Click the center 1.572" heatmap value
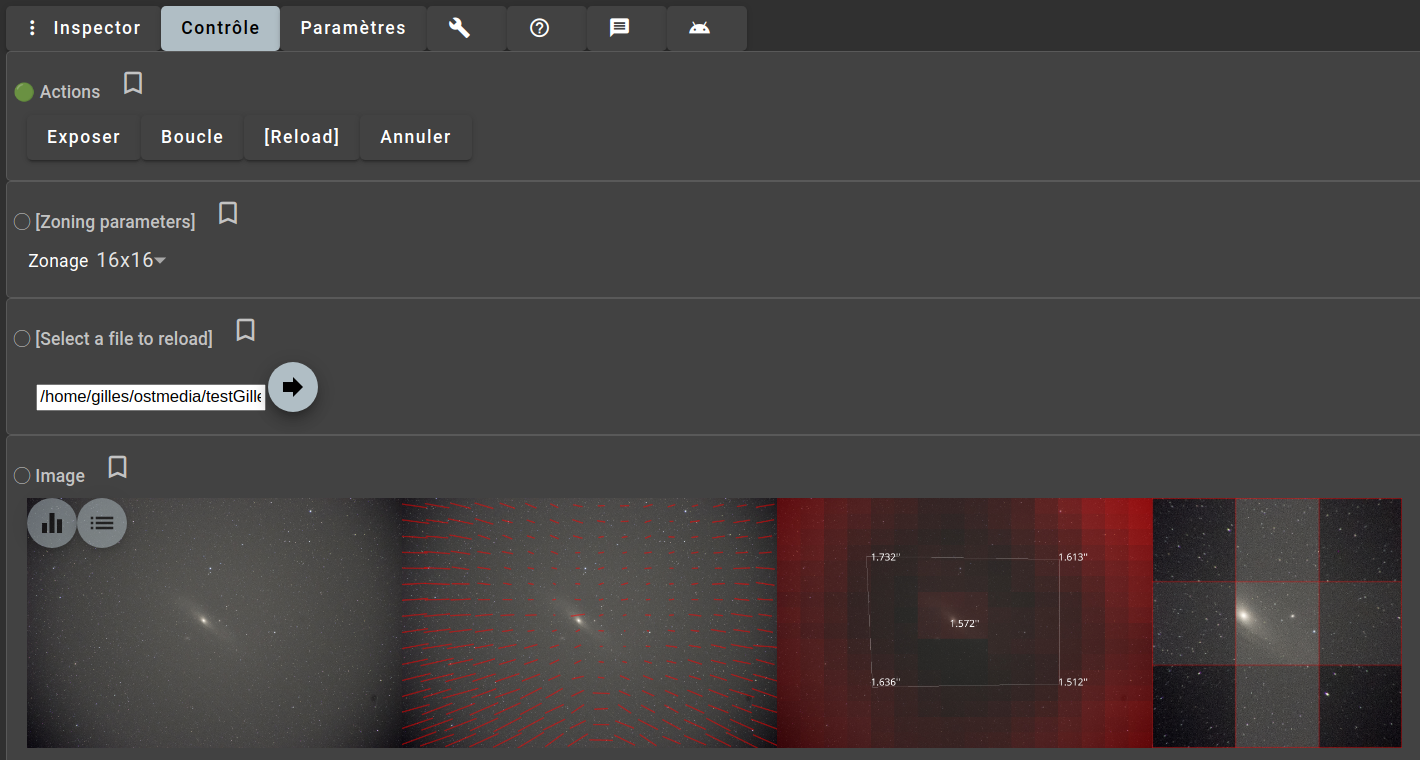1420x760 pixels. (965, 624)
